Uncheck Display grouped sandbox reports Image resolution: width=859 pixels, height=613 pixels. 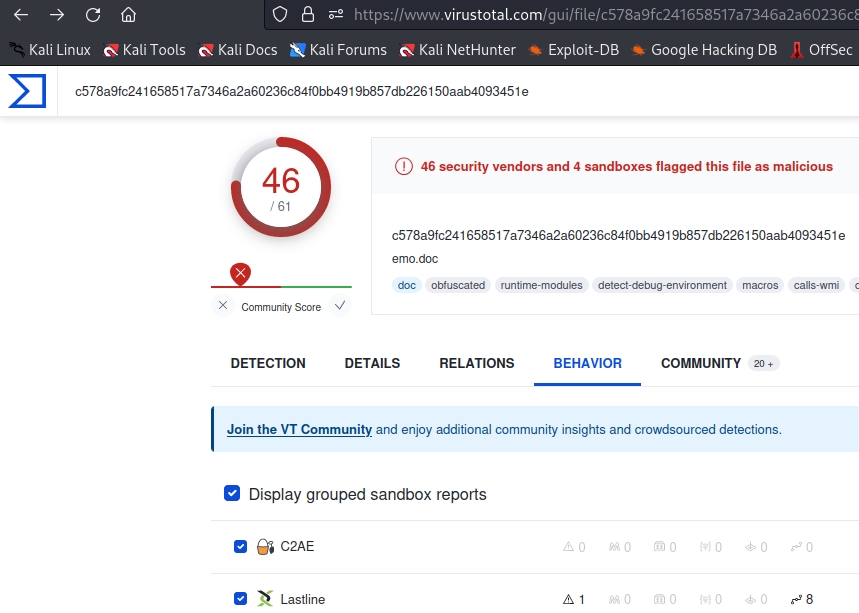(232, 494)
